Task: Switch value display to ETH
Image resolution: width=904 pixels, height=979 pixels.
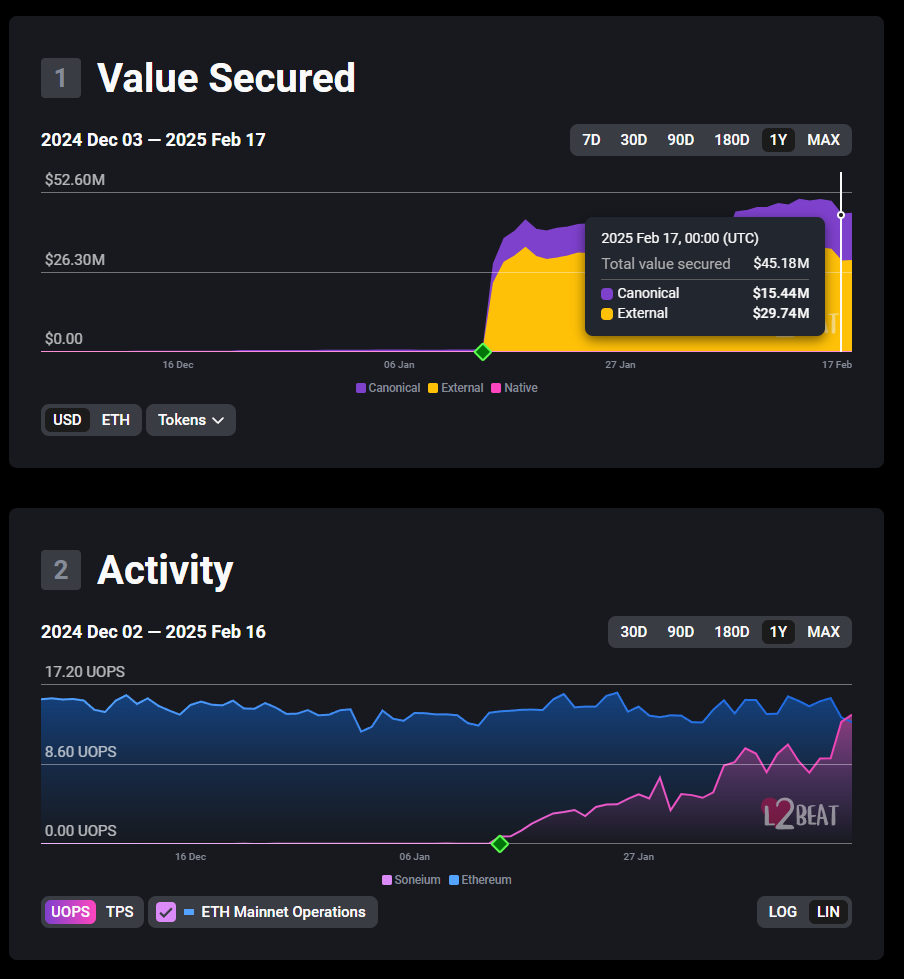Action: click(x=115, y=420)
